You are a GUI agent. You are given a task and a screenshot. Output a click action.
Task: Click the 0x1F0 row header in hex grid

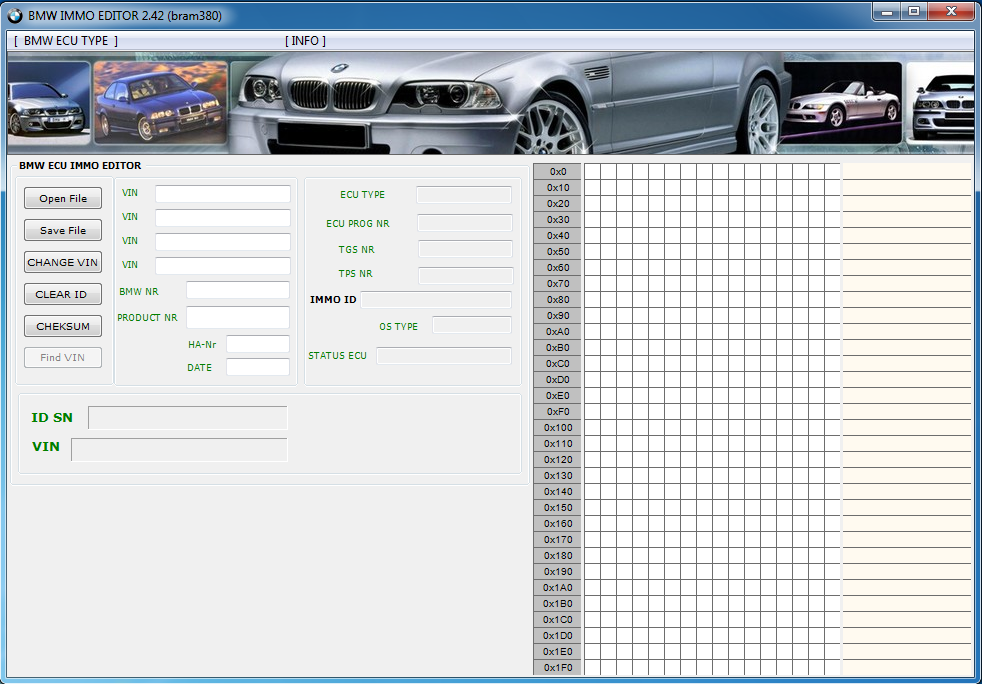pyautogui.click(x=557, y=668)
